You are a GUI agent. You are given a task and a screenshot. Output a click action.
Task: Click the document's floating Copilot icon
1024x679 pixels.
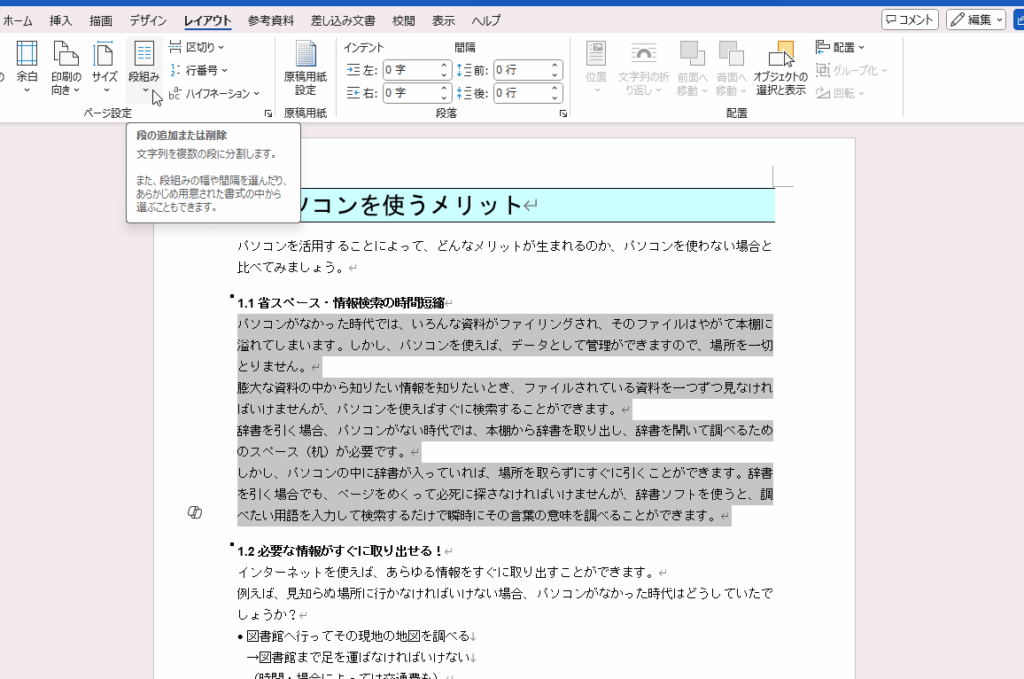point(195,512)
